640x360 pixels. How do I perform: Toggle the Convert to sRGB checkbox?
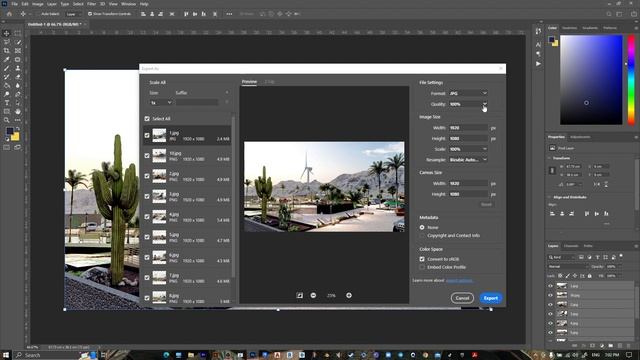tap(422, 259)
